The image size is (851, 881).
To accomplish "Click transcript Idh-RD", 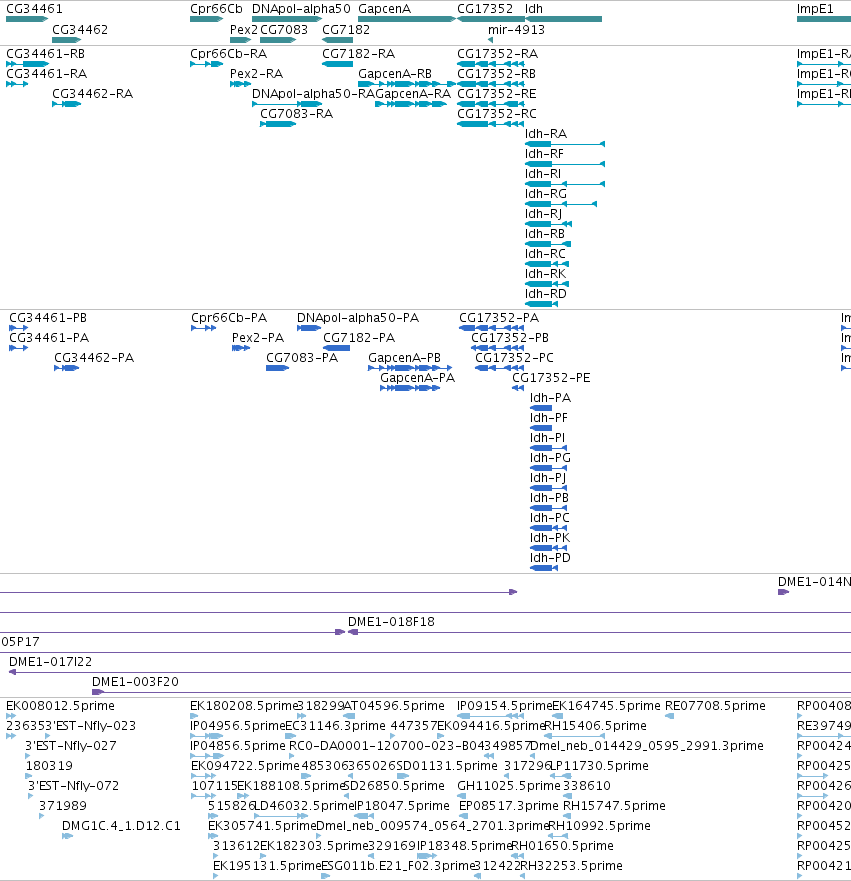I will pyautogui.click(x=541, y=304).
